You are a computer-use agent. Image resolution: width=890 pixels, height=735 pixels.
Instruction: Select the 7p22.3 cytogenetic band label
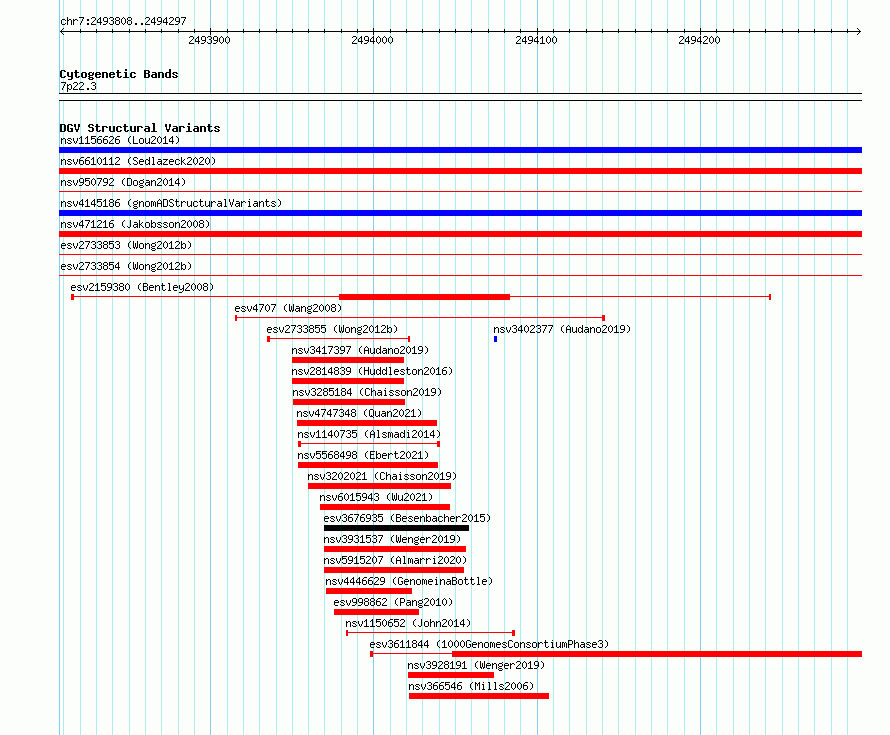coord(78,86)
